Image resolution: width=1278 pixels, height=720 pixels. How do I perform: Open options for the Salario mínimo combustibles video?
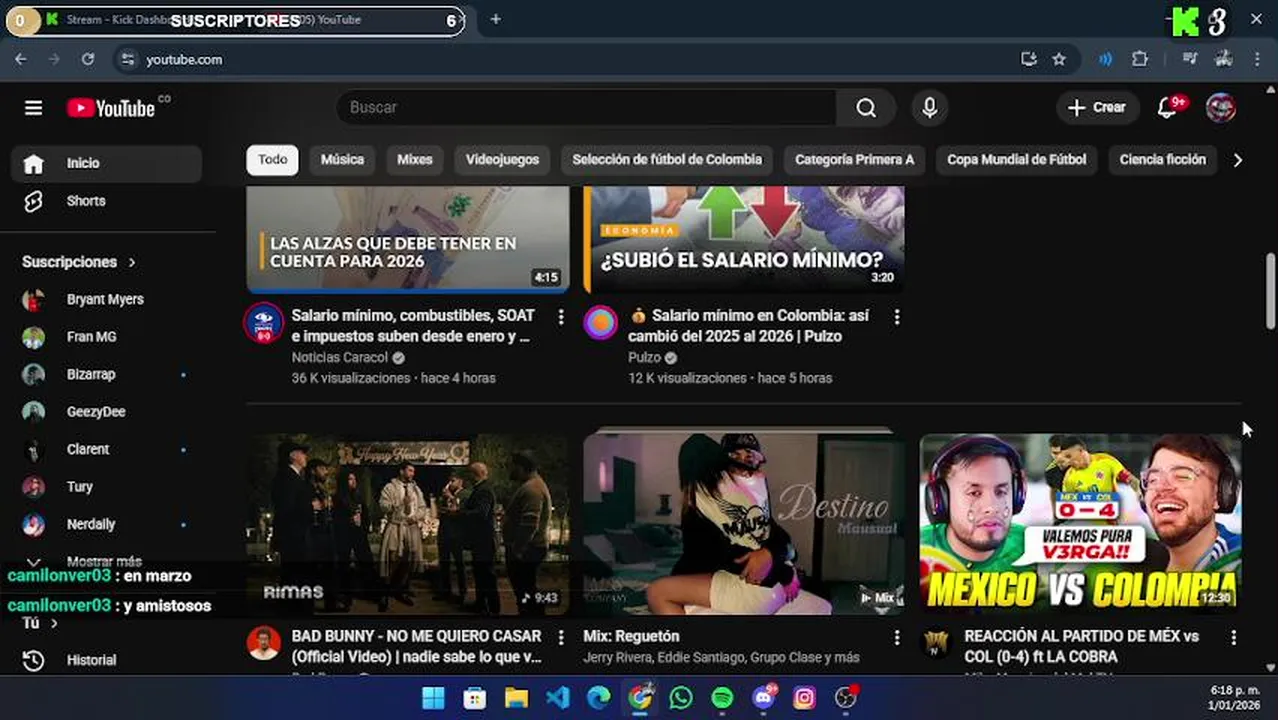(561, 317)
